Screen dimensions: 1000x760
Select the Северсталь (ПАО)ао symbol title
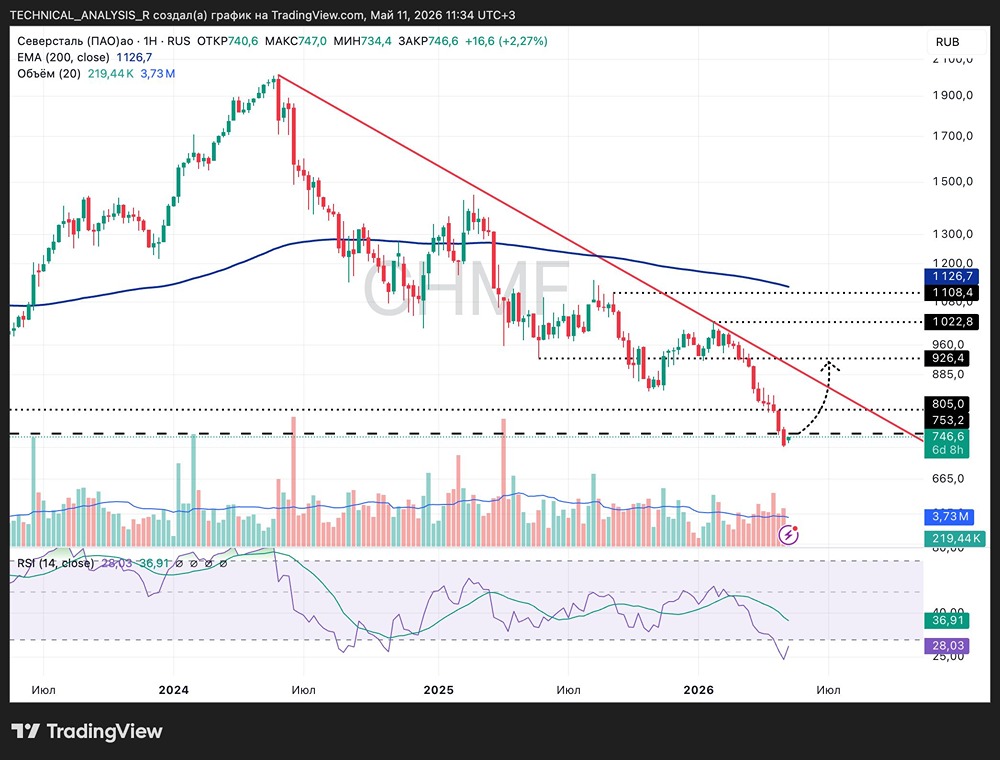[75, 41]
